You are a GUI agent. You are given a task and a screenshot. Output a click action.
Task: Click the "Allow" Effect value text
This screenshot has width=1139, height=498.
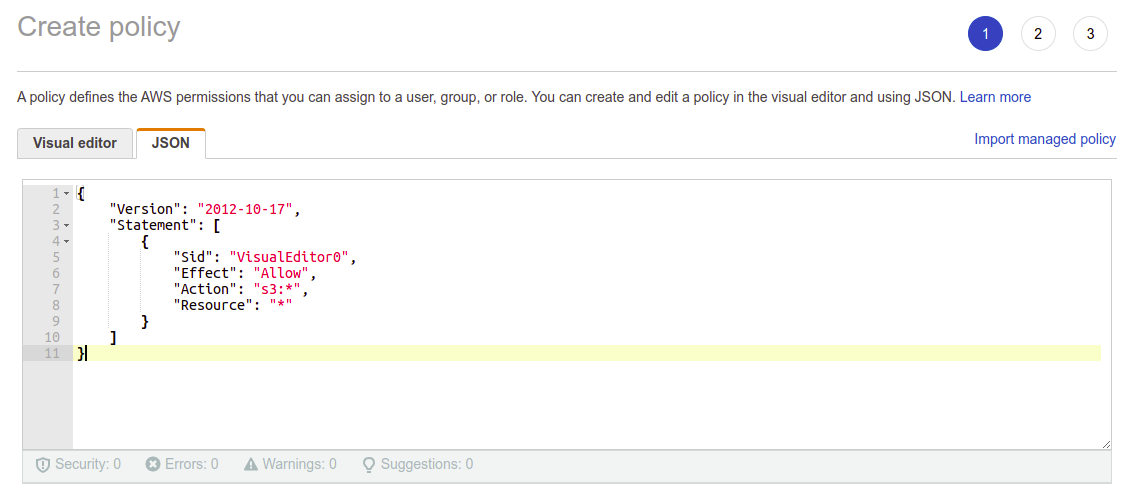click(x=285, y=273)
